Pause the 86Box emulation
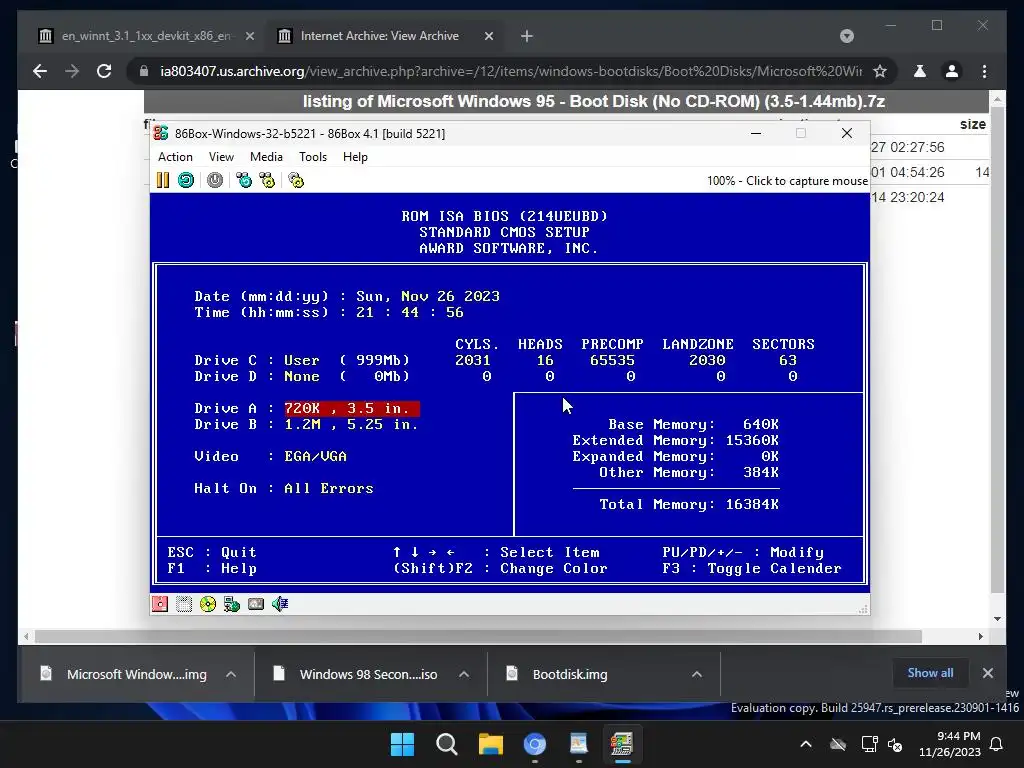The height and width of the screenshot is (768, 1024). pos(163,180)
